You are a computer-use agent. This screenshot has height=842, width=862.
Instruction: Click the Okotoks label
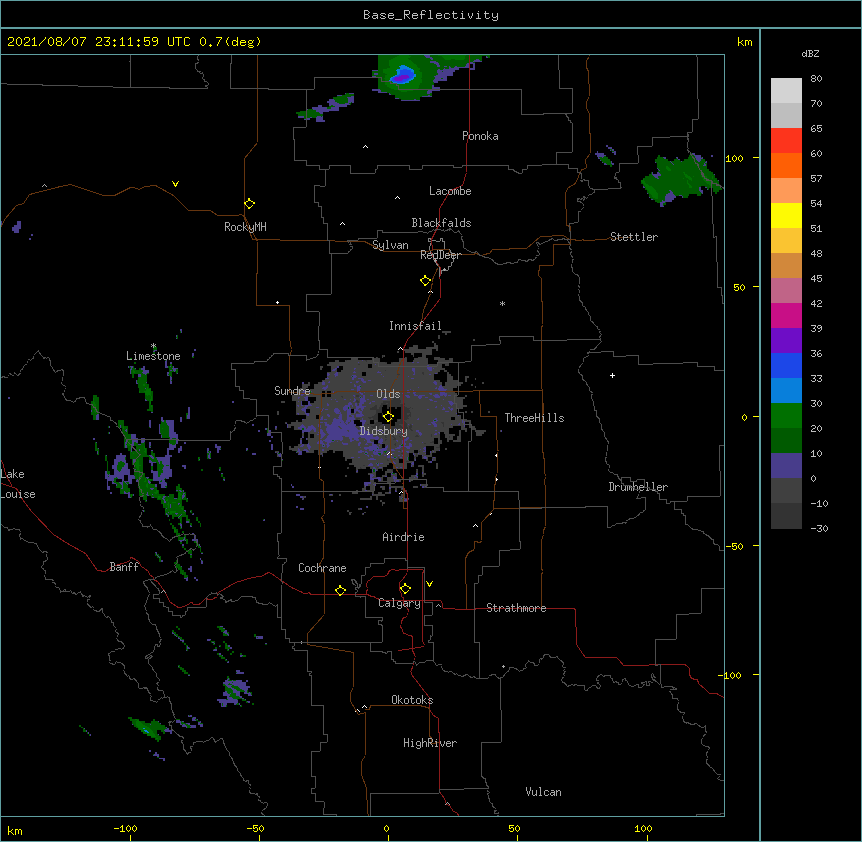click(x=412, y=700)
